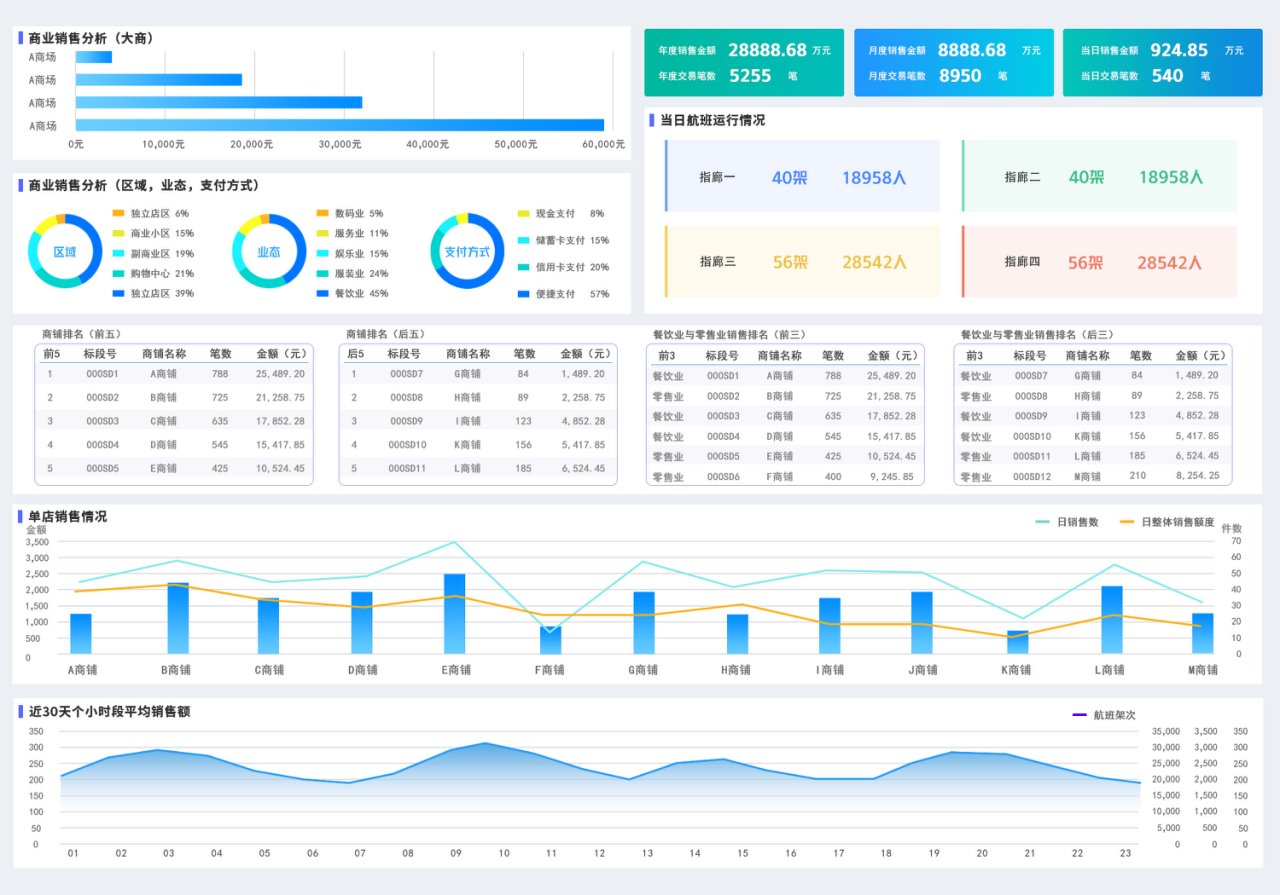Click the 支付方式 donut chart center
The height and width of the screenshot is (895, 1280).
click(x=467, y=252)
